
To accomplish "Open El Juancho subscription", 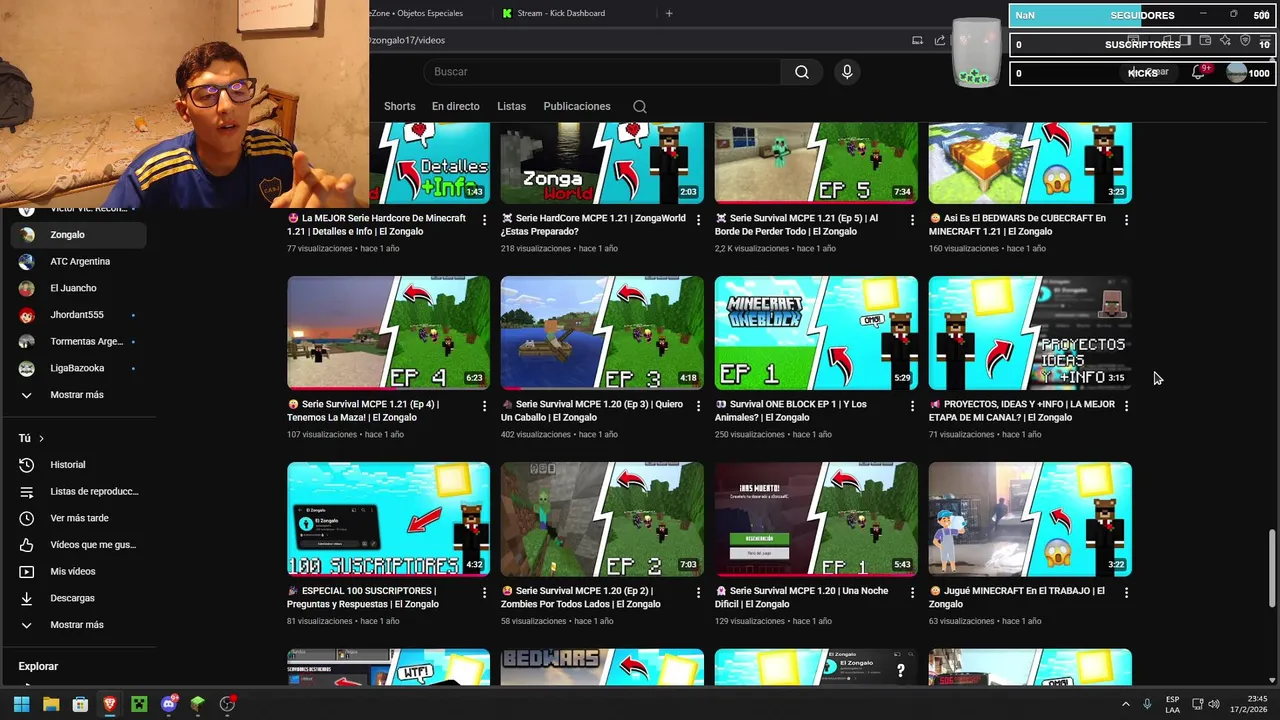I will pos(78,288).
